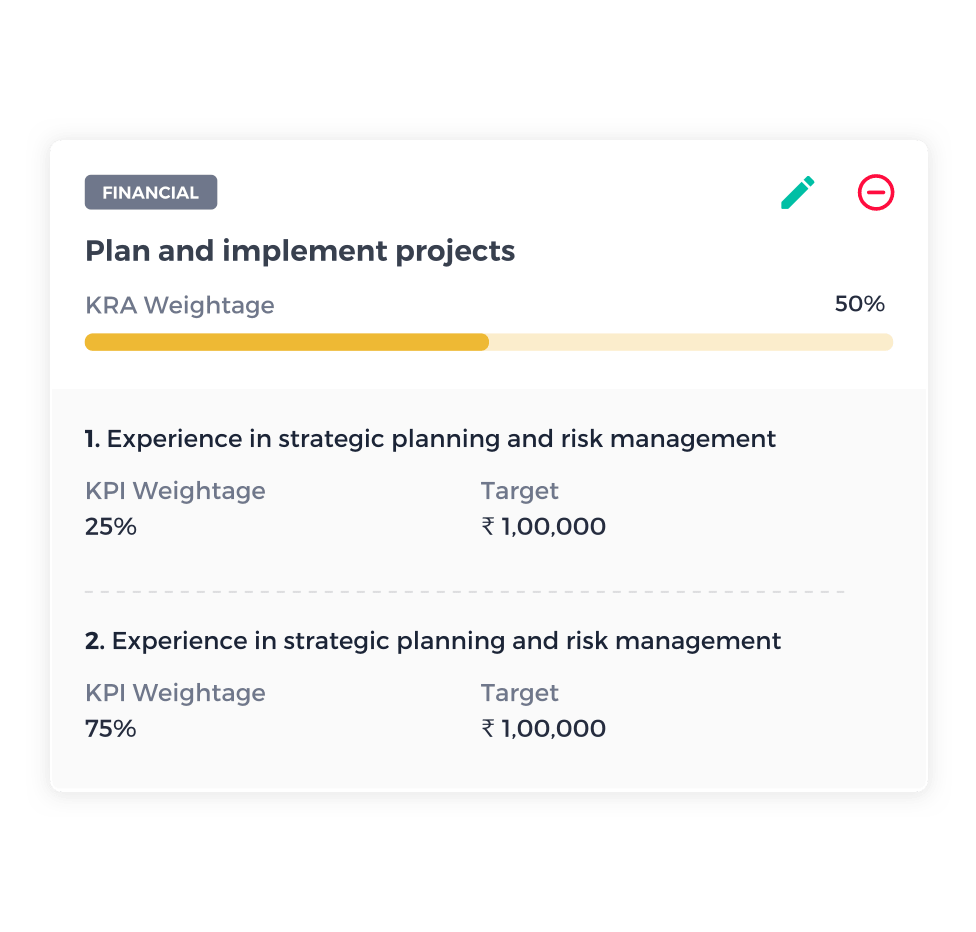Viewport: 976px width, 932px height.
Task: Click the 25% KPI weightage value
Action: [x=111, y=527]
